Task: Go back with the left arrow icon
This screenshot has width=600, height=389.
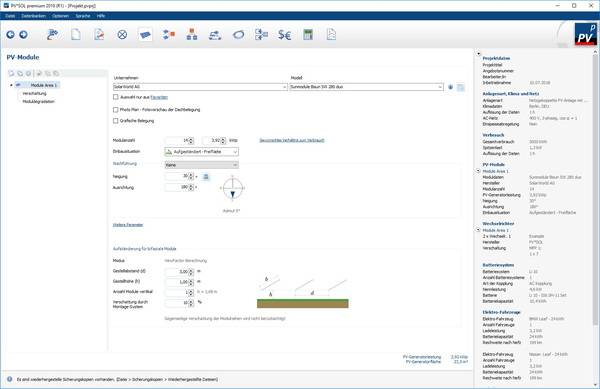Action: point(10,35)
